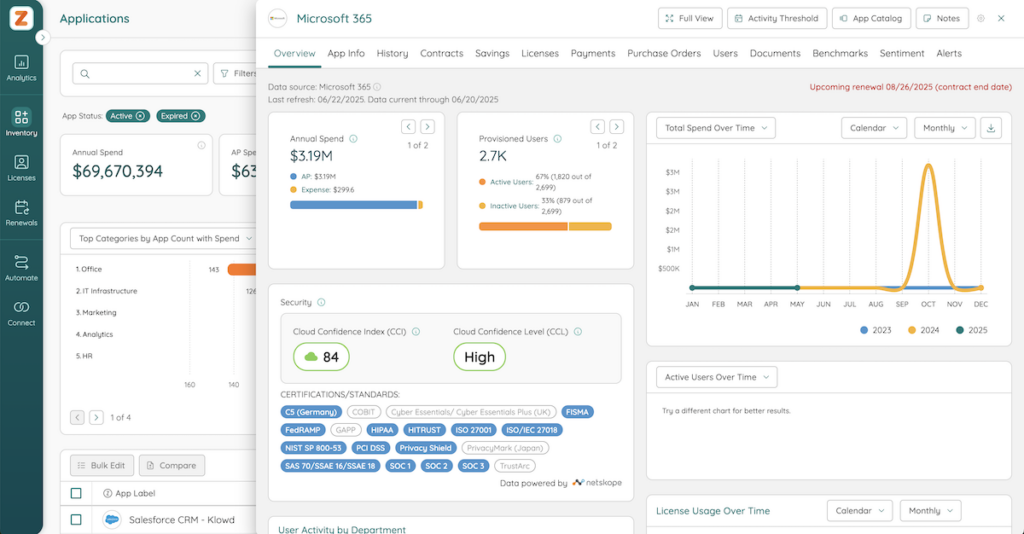Open Calendar dropdown for spend chart
The height and width of the screenshot is (534, 1024).
[x=874, y=128]
